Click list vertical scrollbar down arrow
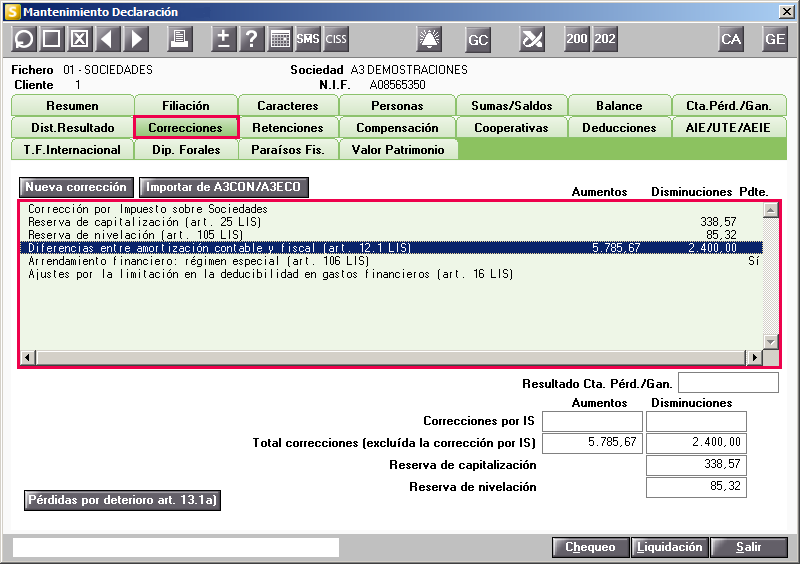This screenshot has height=564, width=800. pos(770,341)
